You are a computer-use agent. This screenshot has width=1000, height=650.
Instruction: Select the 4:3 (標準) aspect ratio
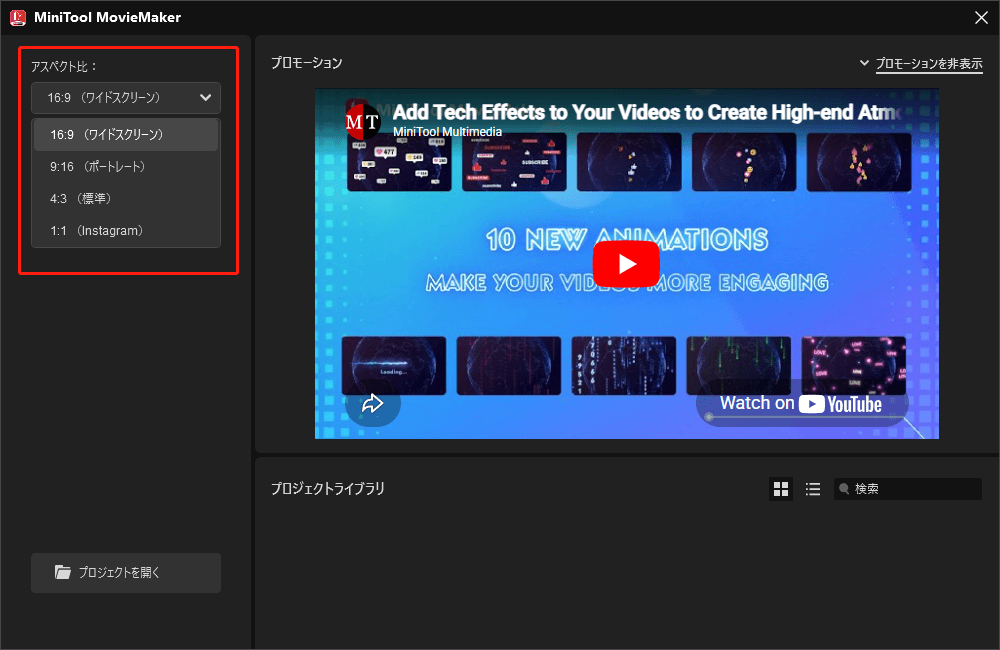pyautogui.click(x=125, y=198)
